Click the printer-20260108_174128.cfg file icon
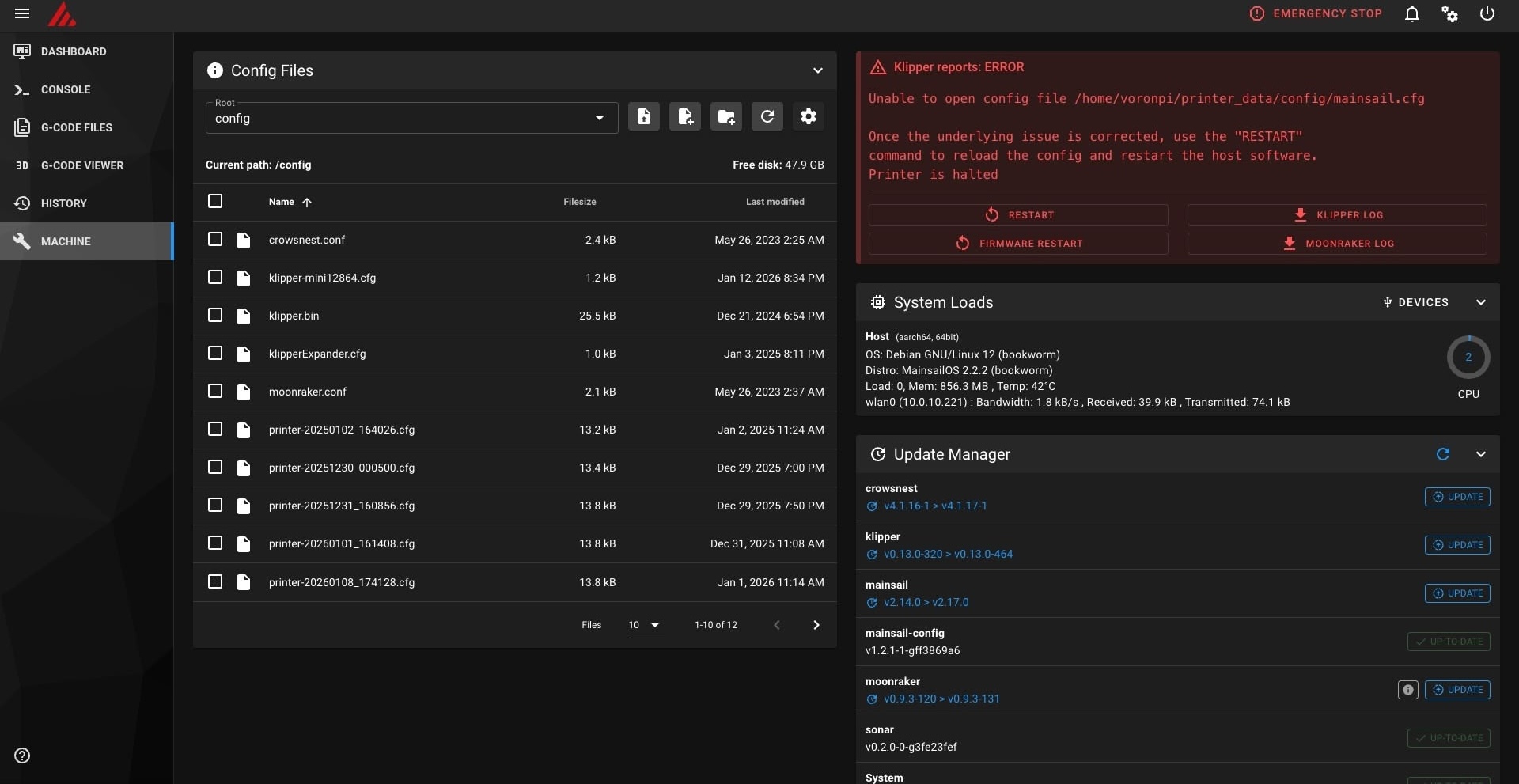The image size is (1519, 784). pyautogui.click(x=244, y=582)
